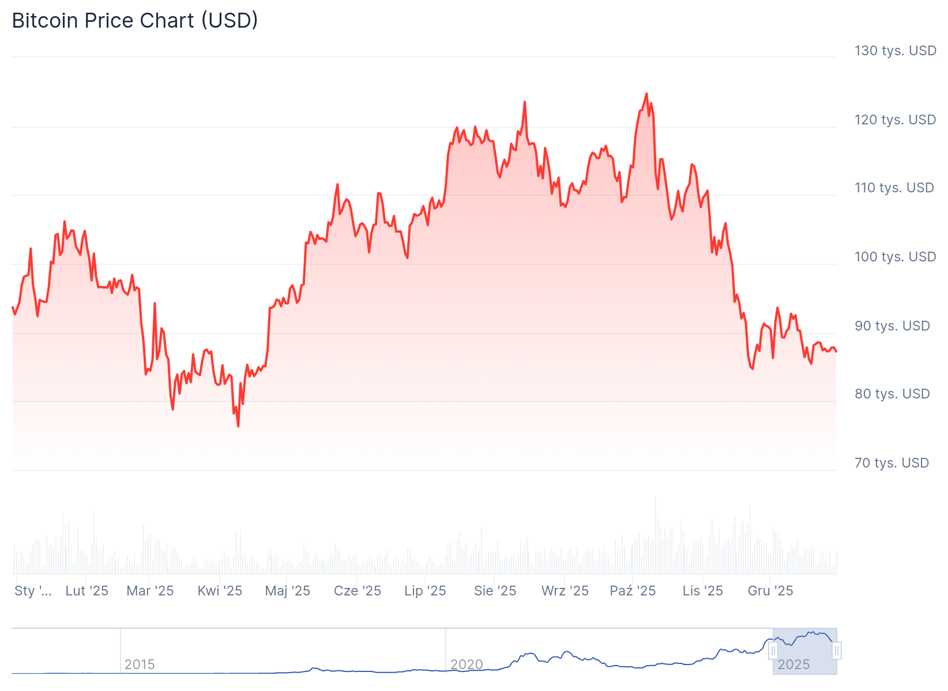Click the Lip '25 month label
Image resolution: width=948 pixels, height=691 pixels.
click(425, 591)
